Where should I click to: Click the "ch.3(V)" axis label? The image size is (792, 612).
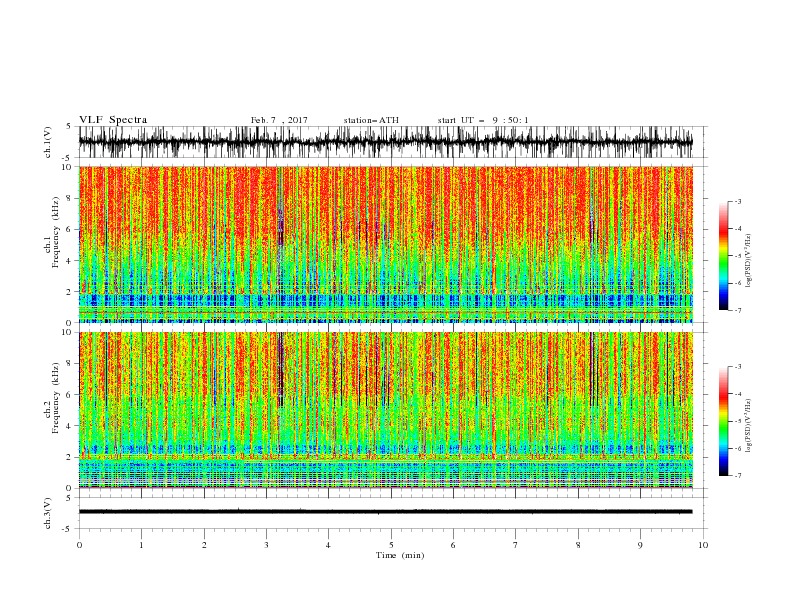(48, 513)
